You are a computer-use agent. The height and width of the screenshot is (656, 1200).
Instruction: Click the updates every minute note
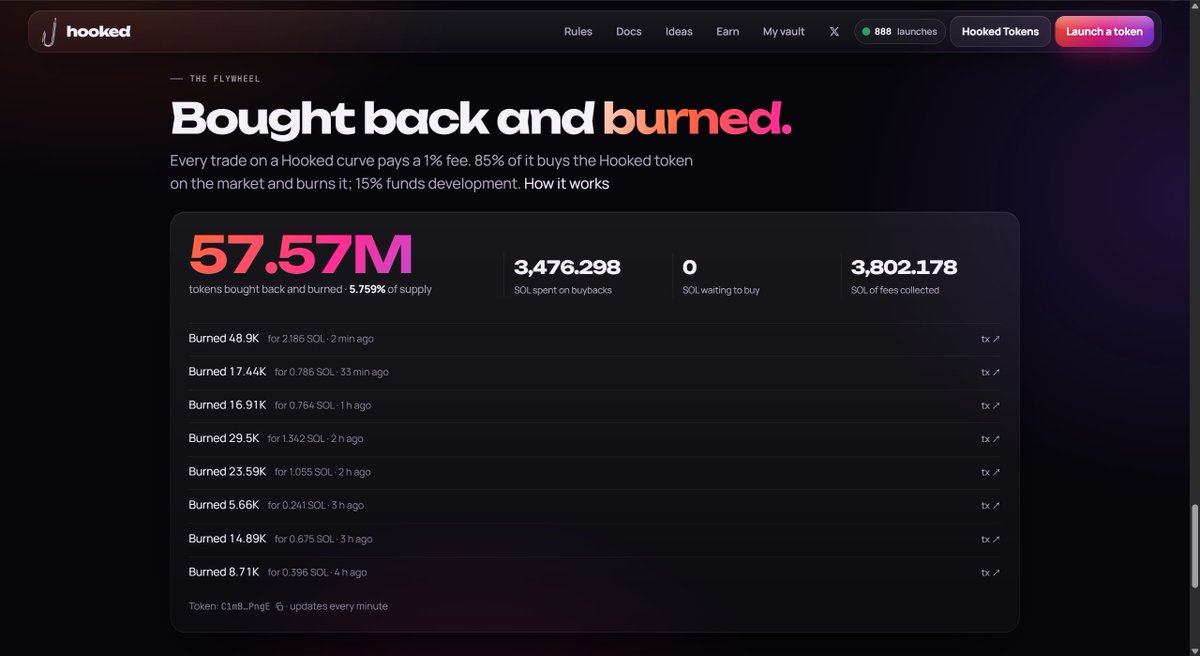click(341, 606)
